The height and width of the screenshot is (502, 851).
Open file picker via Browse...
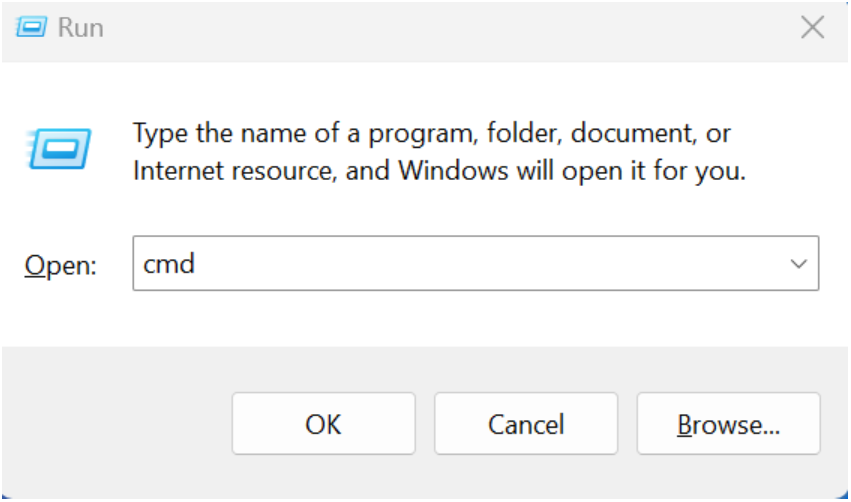point(728,424)
